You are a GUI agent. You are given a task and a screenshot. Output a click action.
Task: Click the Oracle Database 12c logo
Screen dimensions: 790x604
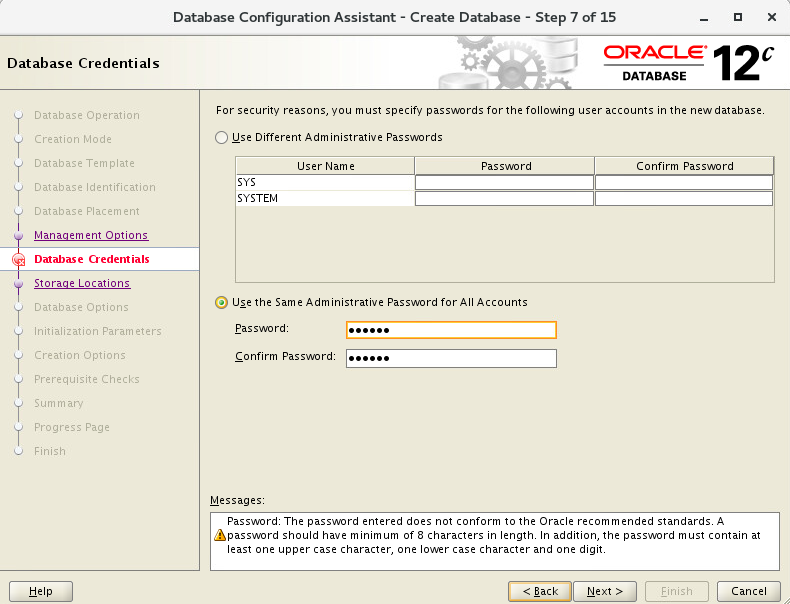coord(688,63)
